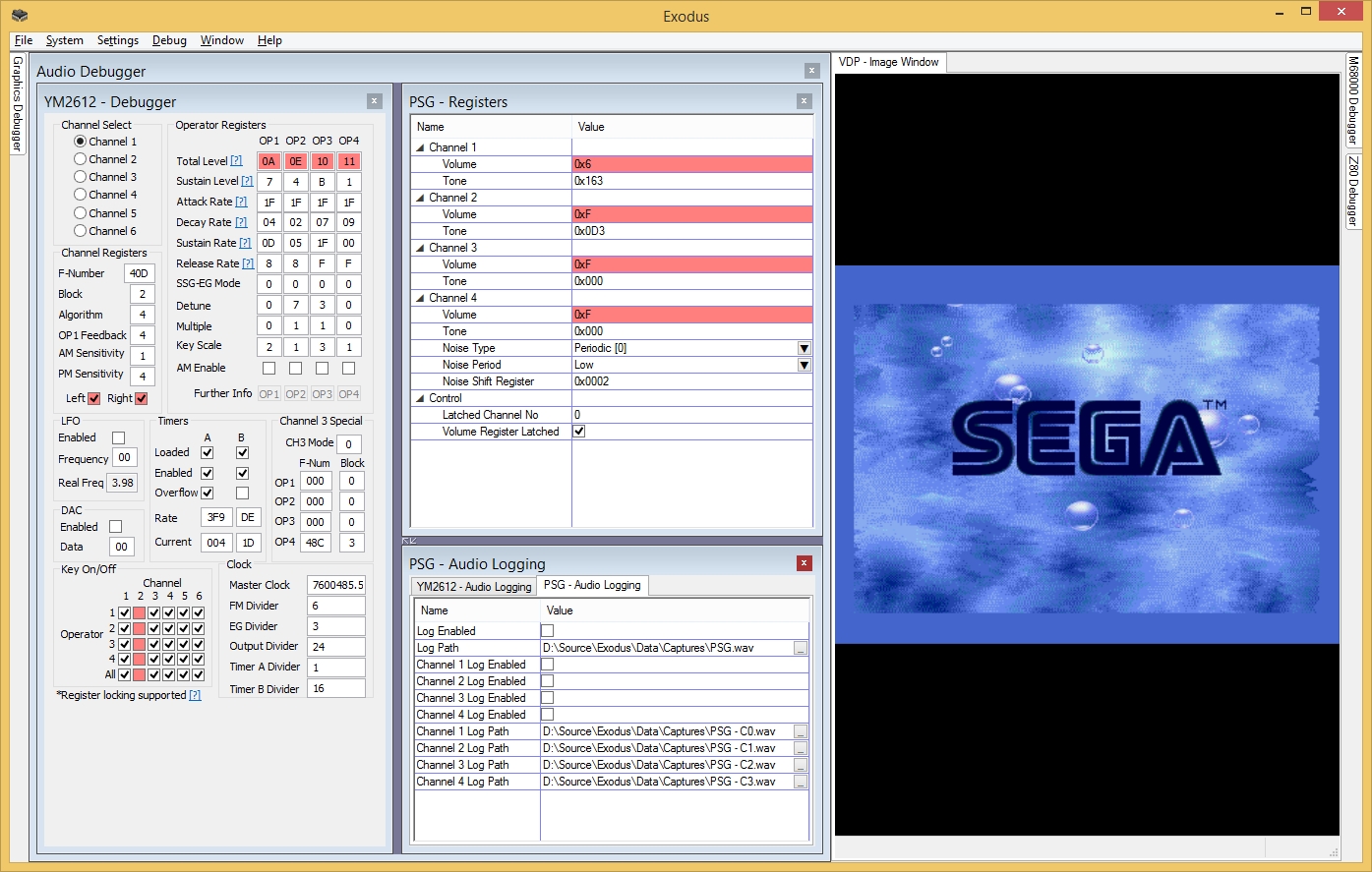Click the F-Number input field
1372x872 pixels.
click(x=139, y=273)
